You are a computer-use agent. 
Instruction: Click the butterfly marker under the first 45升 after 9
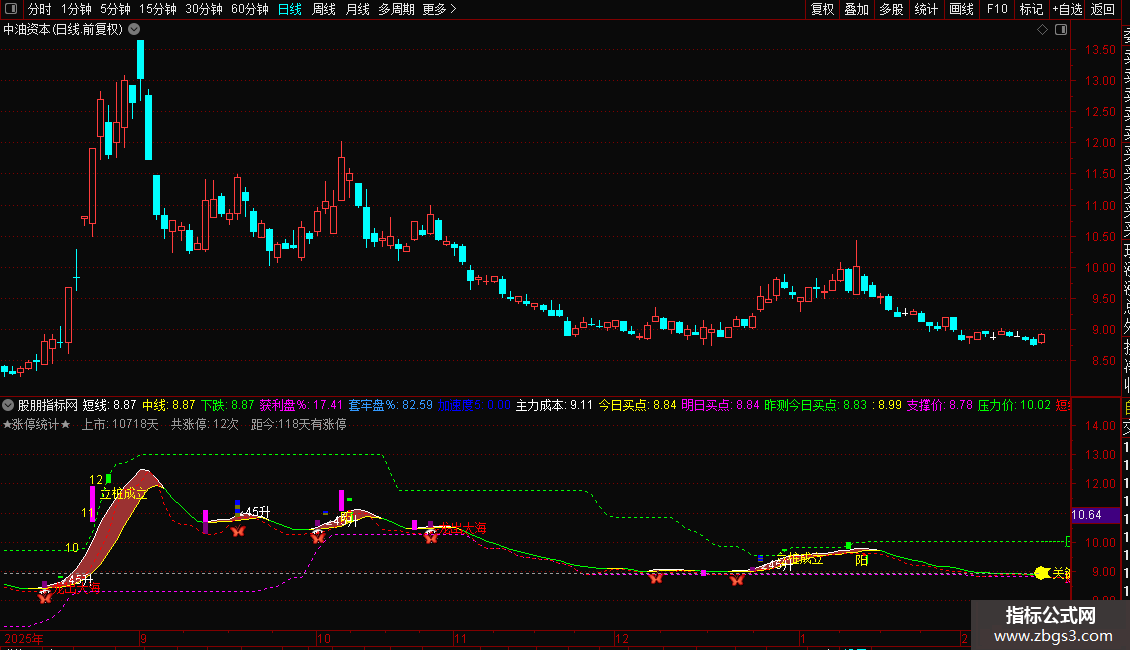(238, 531)
